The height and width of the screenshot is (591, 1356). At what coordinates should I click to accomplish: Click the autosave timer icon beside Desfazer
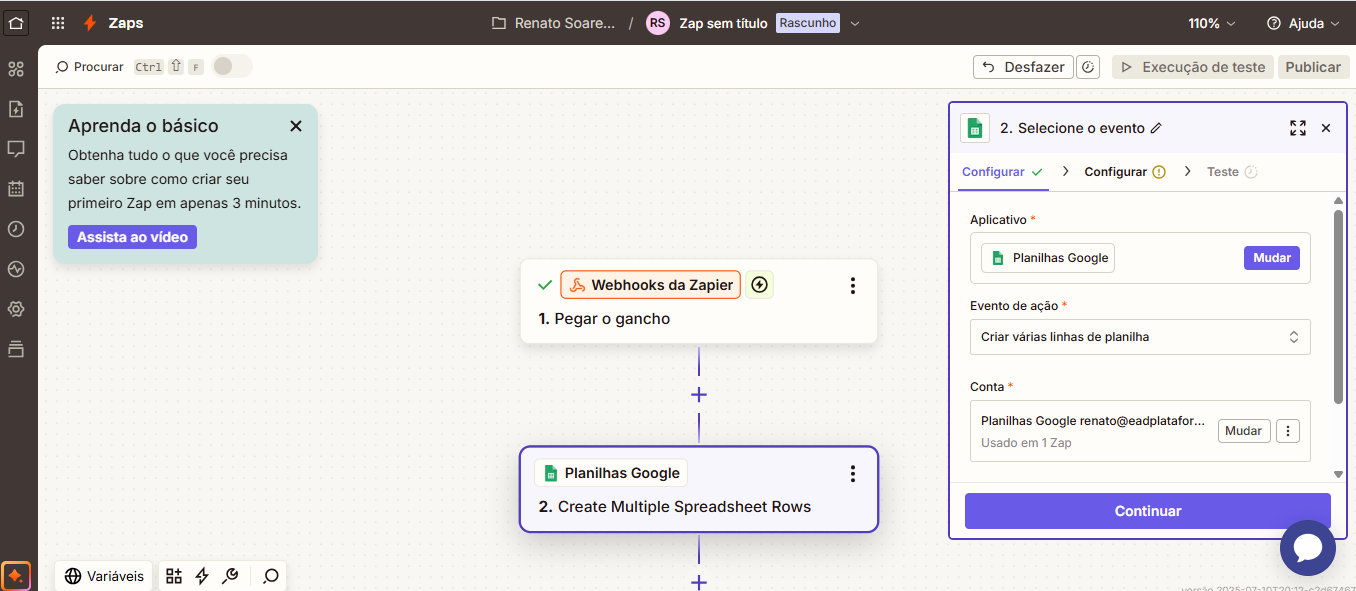pos(1089,67)
